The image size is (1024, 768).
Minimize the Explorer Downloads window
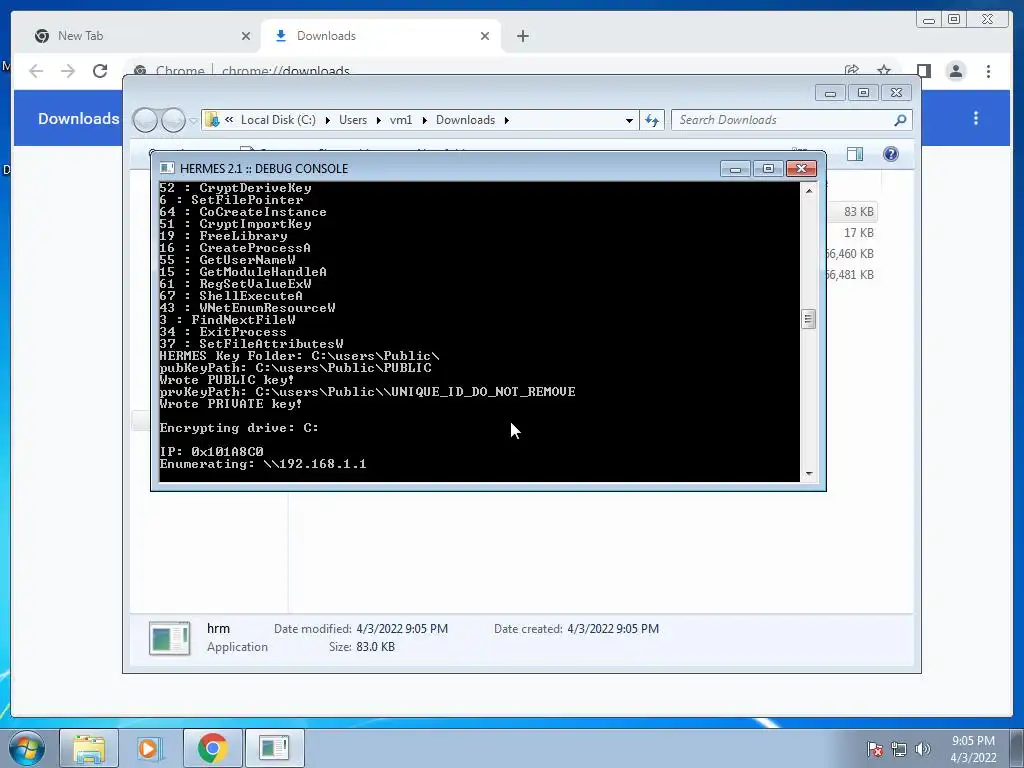[830, 93]
